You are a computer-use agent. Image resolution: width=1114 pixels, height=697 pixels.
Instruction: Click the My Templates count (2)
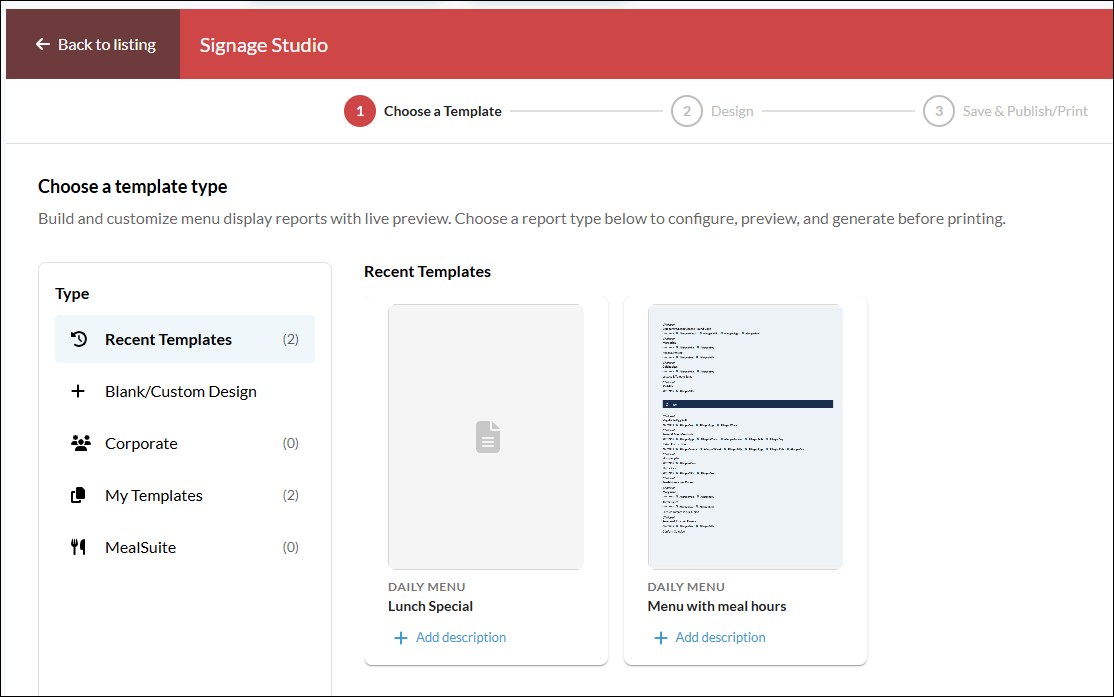click(x=291, y=495)
